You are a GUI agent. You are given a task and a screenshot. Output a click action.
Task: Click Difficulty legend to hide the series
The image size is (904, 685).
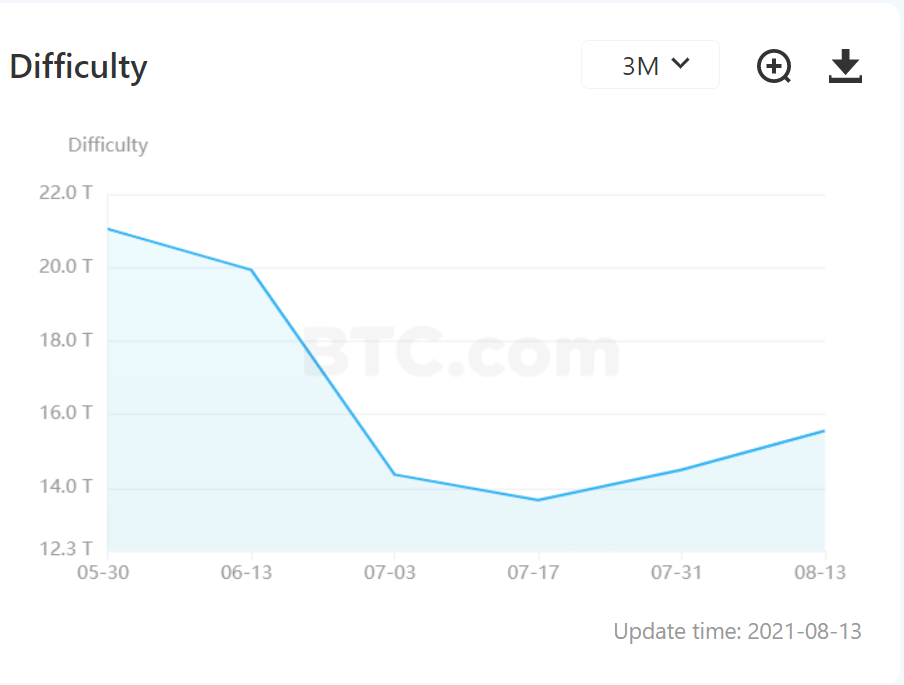click(108, 144)
